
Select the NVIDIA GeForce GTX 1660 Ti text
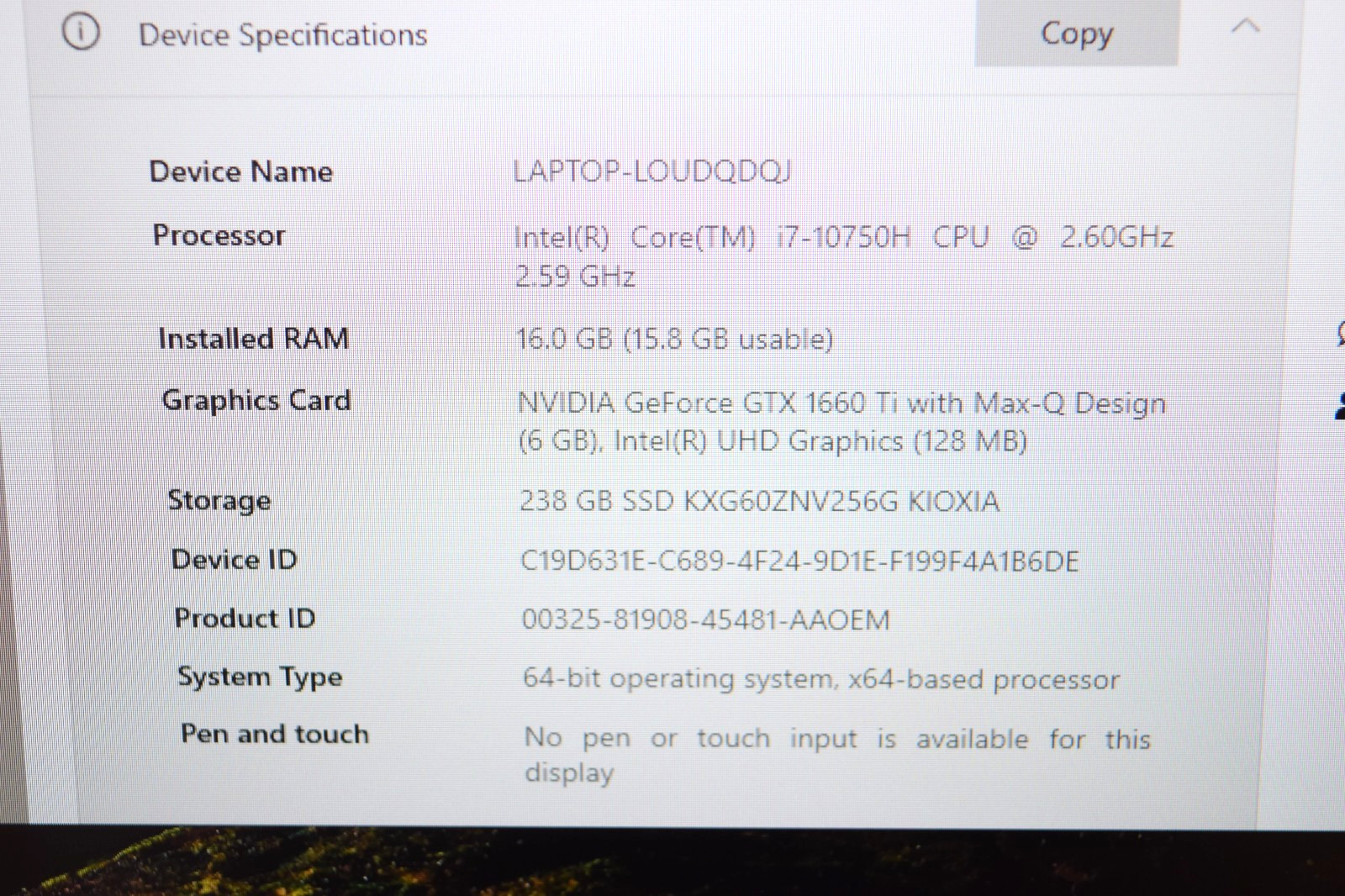coord(841,421)
